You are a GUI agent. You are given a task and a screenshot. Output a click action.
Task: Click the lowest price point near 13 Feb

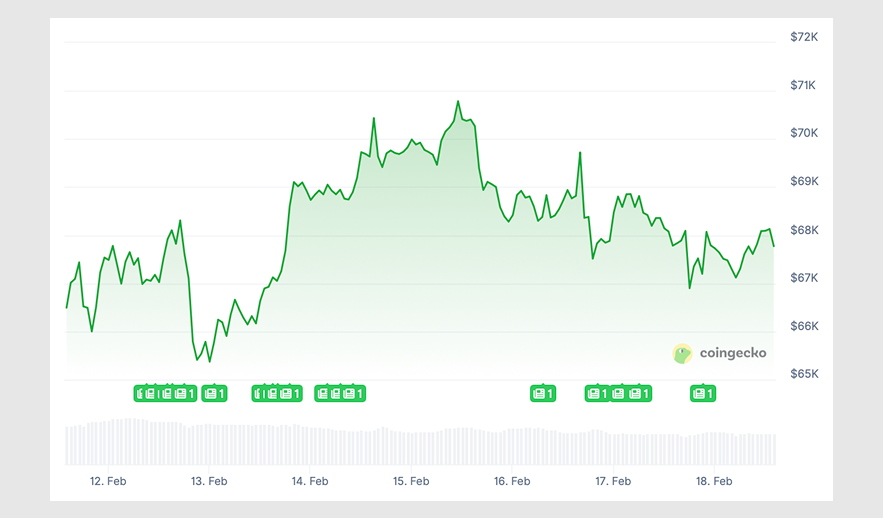click(x=209, y=360)
